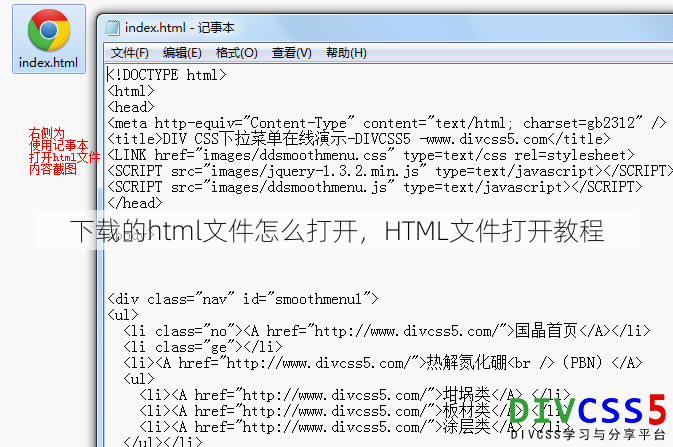This screenshot has height=447, width=673.
Task: Click the first '<ul>' line below div nav
Action: click(x=123, y=315)
